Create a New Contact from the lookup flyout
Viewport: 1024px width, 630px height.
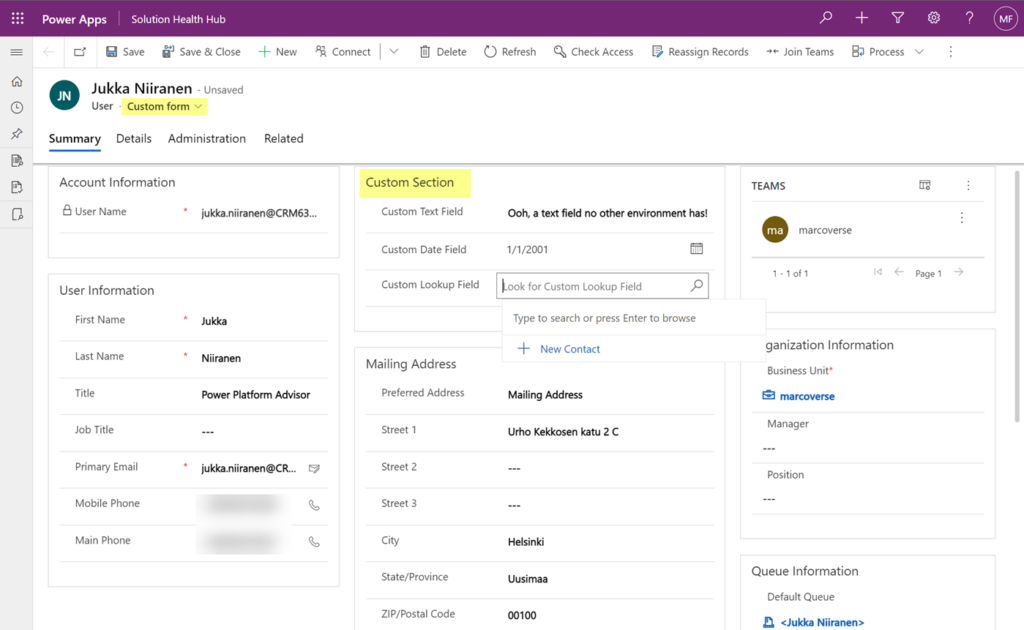coord(561,348)
